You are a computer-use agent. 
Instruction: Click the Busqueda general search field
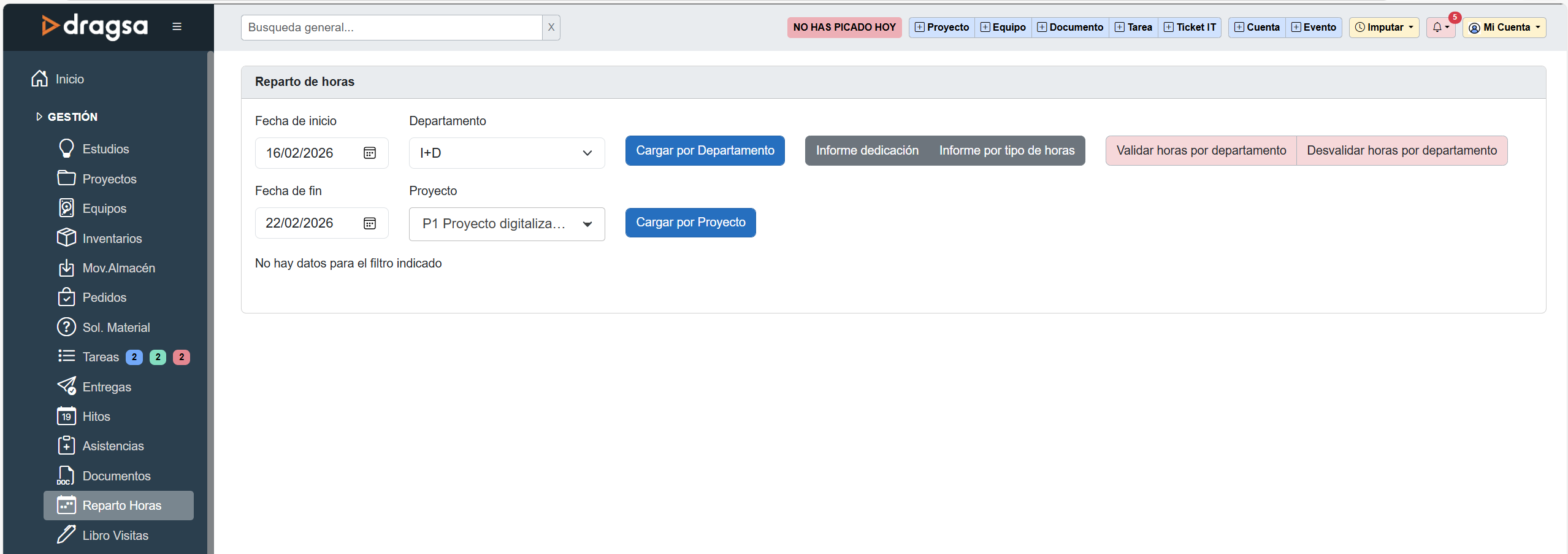[391, 28]
